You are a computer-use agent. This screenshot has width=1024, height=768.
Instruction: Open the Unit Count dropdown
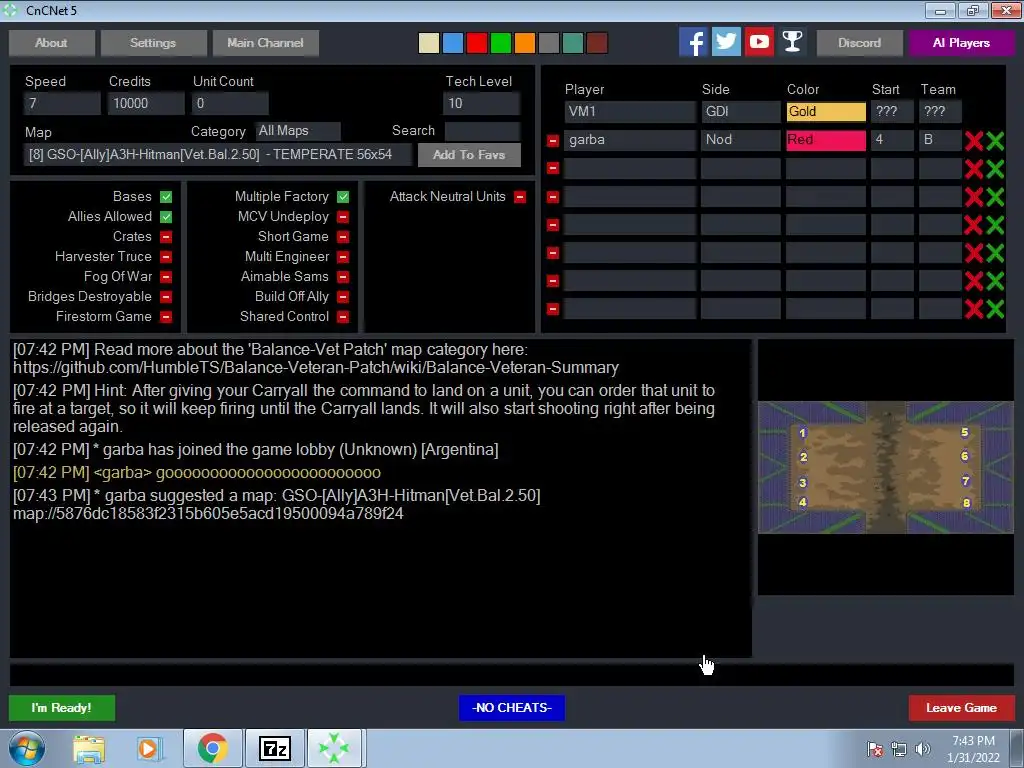pyautogui.click(x=230, y=103)
